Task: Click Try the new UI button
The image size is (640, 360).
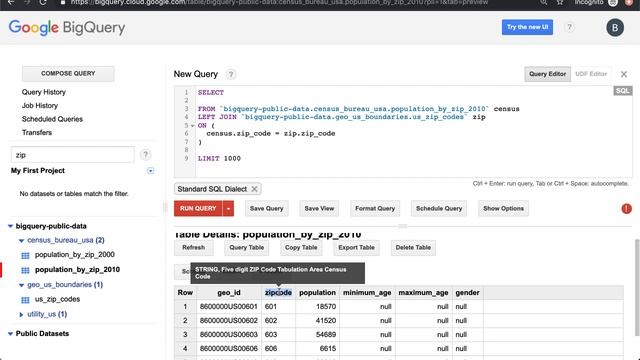Action: click(527, 27)
